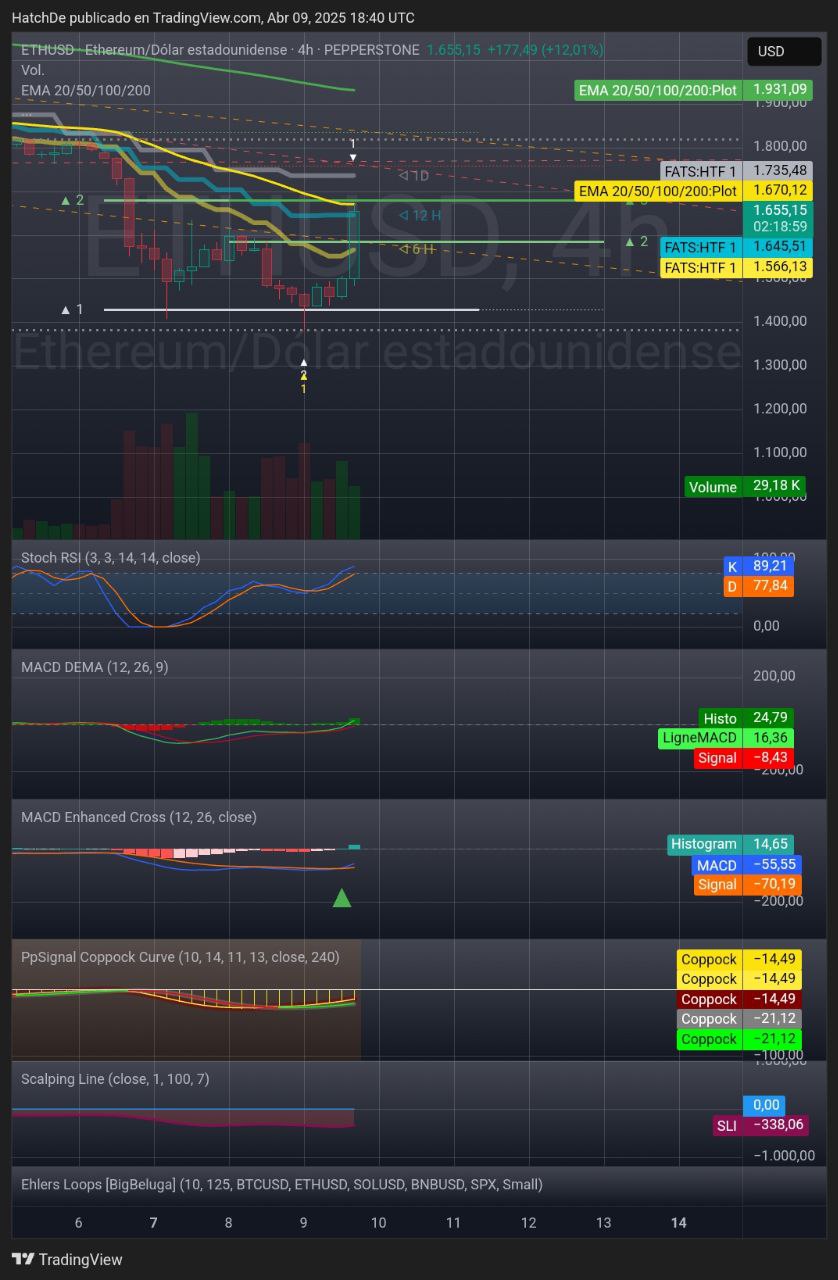Select the green triangle 2 marker at left
838x1280 pixels.
(72, 200)
